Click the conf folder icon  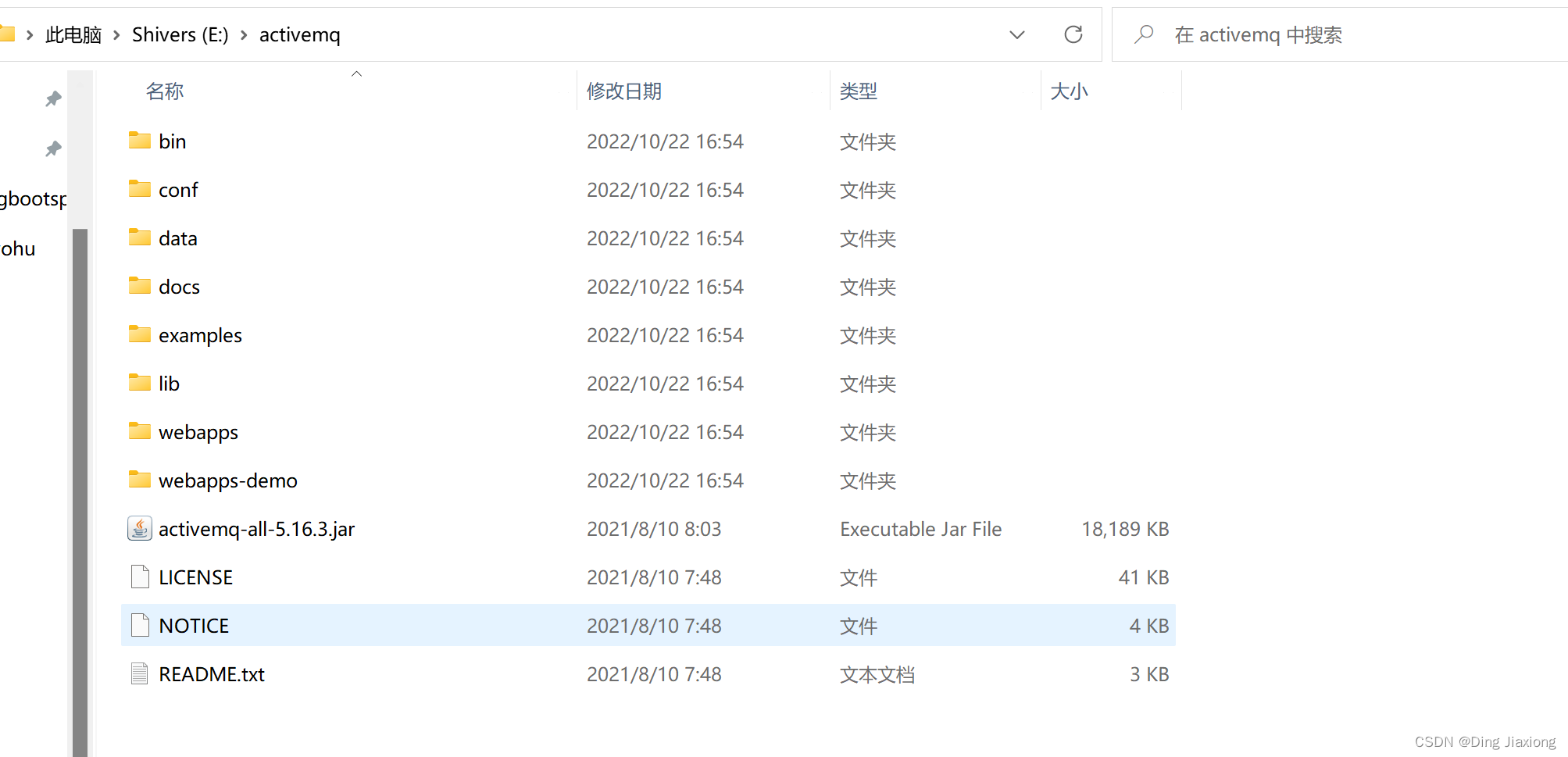pos(140,189)
